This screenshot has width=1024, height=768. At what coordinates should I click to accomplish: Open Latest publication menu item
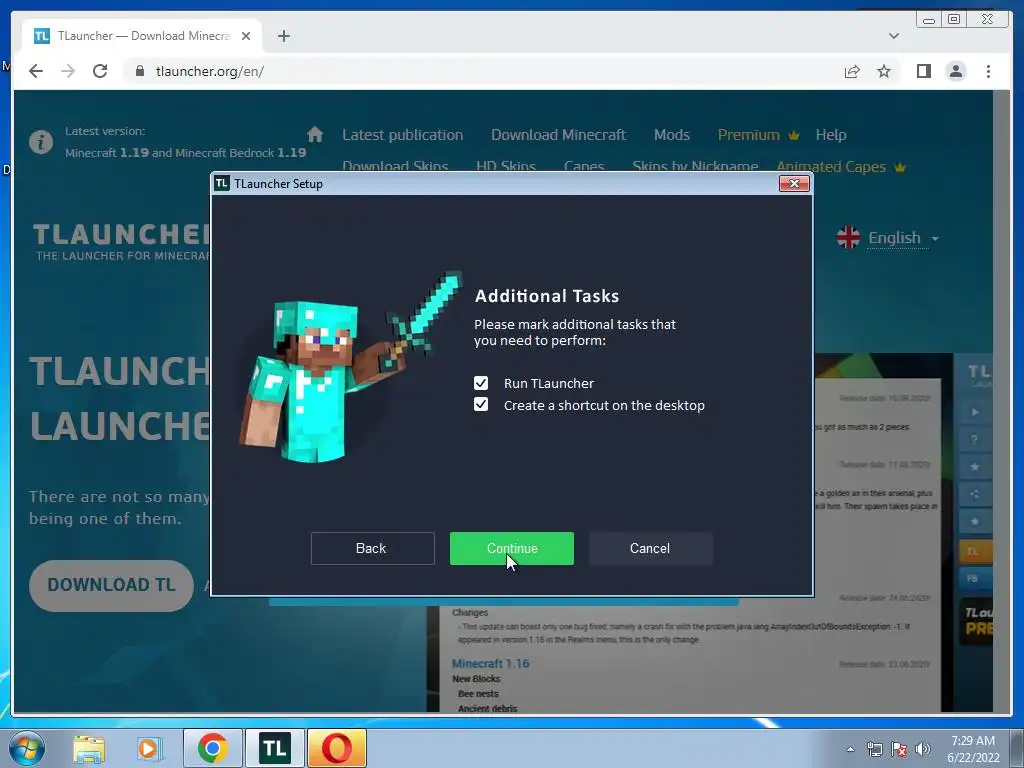pos(402,135)
